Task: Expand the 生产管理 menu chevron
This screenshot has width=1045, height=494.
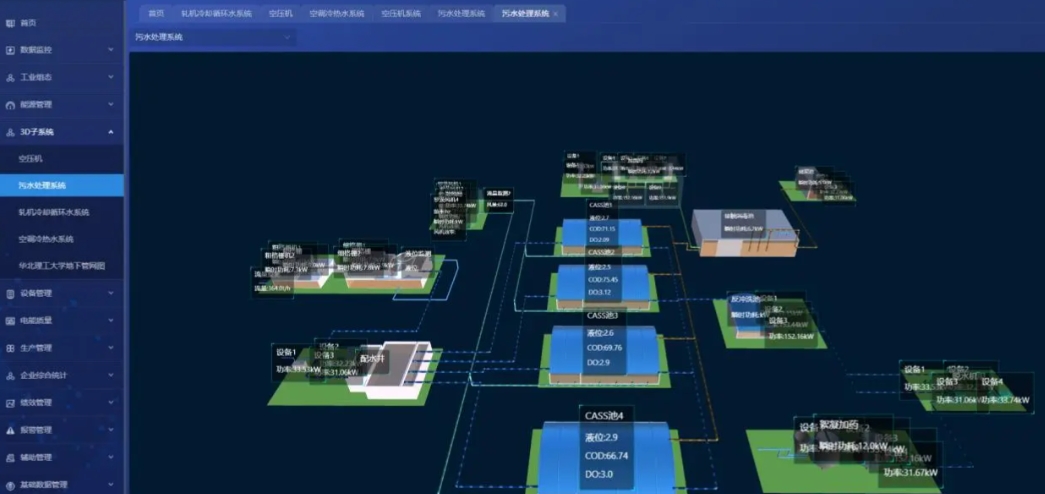Action: (111, 348)
